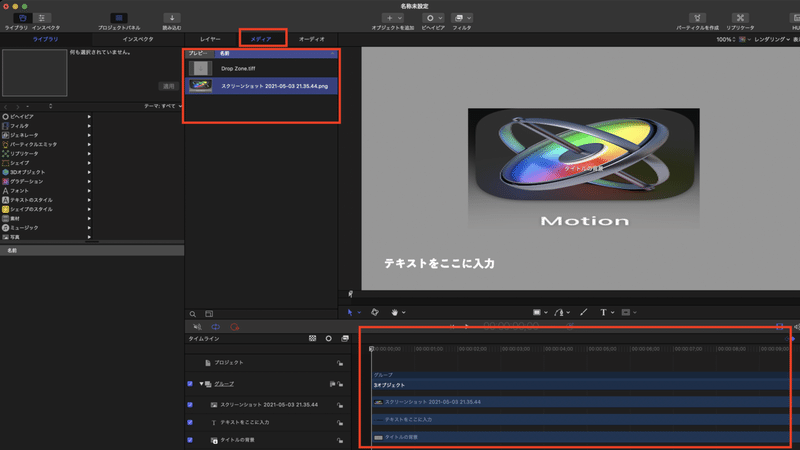
Task: Expand the フォント category arrow
Action: click(x=89, y=191)
